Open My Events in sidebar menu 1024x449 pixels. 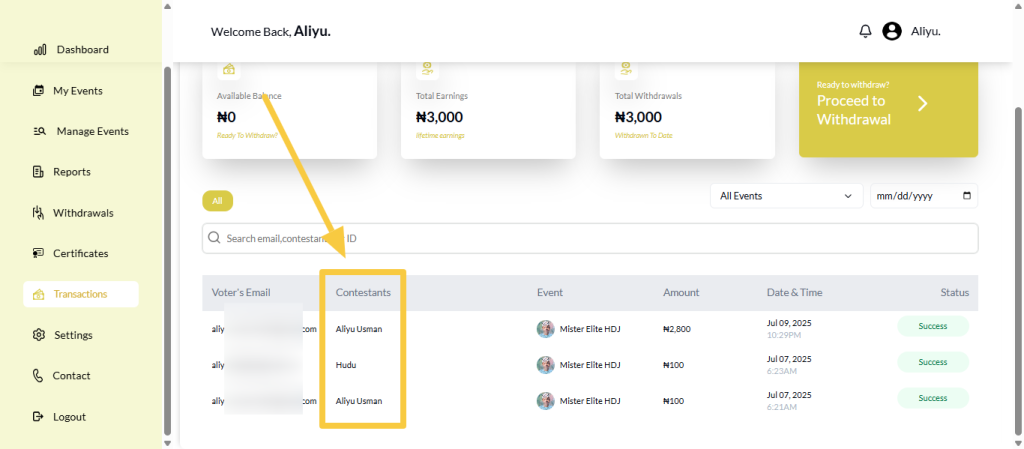[77, 91]
